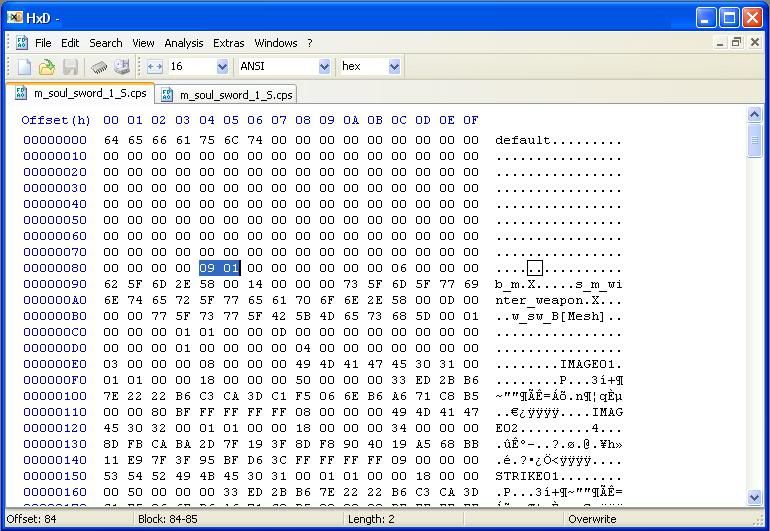Click the scrollbar down arrow
This screenshot has height=531, width=770.
[x=755, y=499]
